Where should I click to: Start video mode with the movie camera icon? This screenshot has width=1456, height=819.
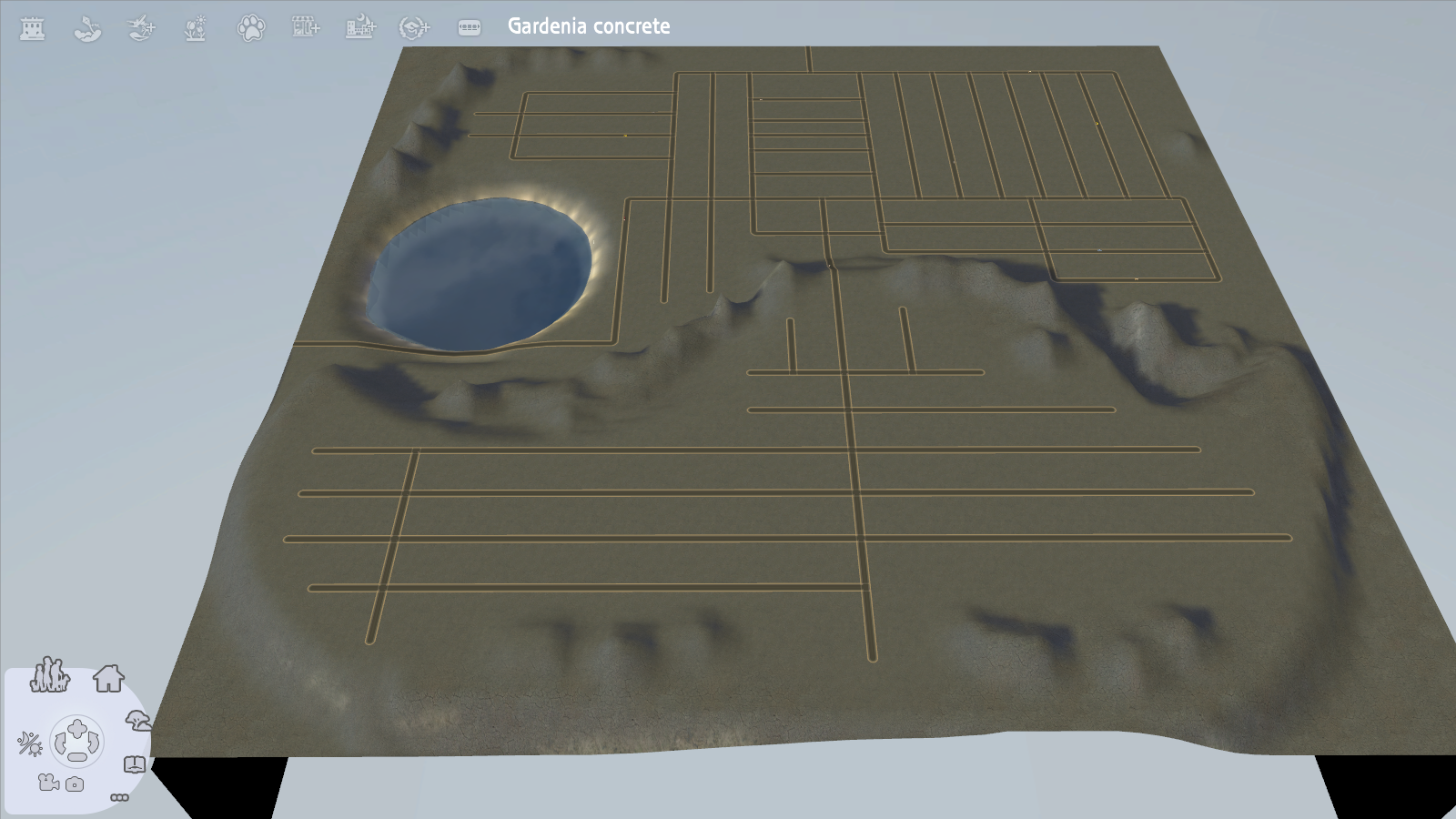[49, 781]
